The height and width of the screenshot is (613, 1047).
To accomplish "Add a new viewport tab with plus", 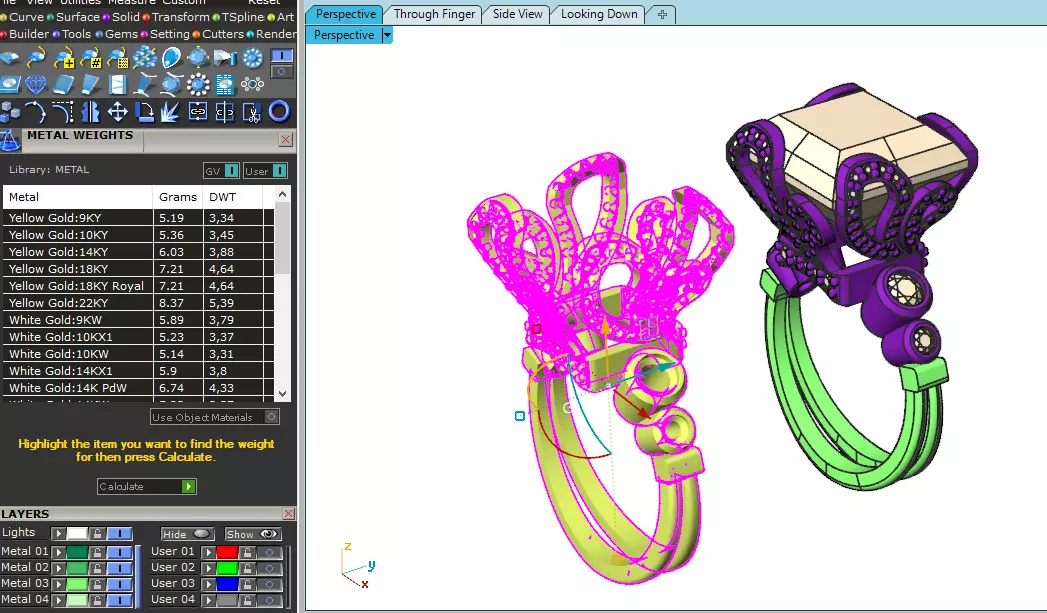I will (x=662, y=14).
